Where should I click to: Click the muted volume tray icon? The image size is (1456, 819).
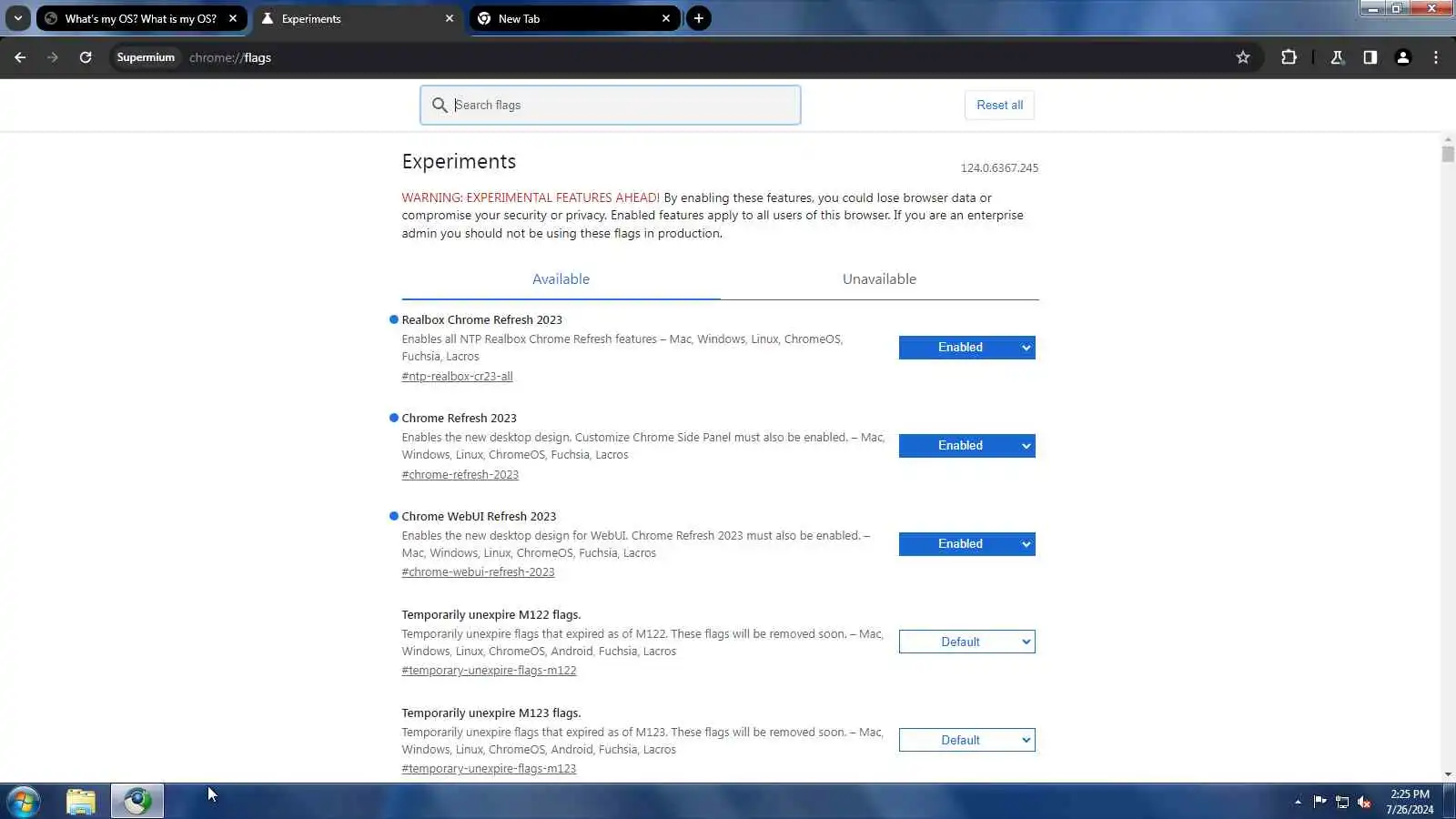1364,802
